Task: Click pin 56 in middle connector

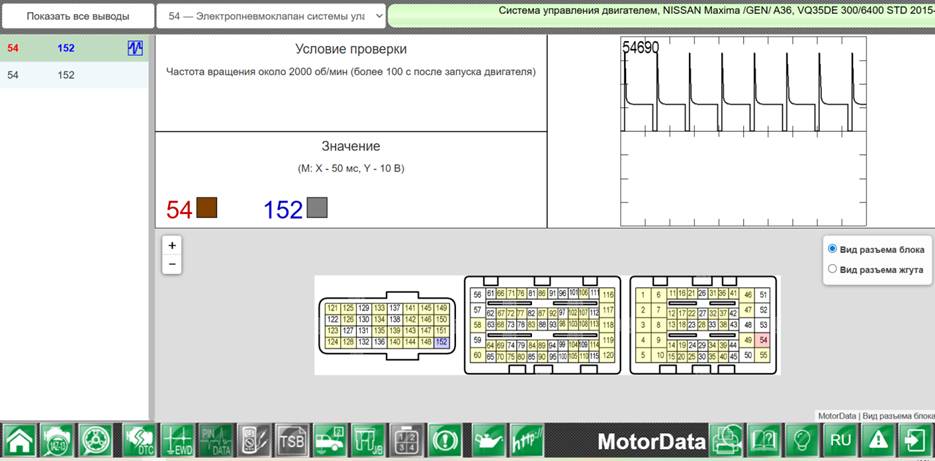Action: coord(477,295)
